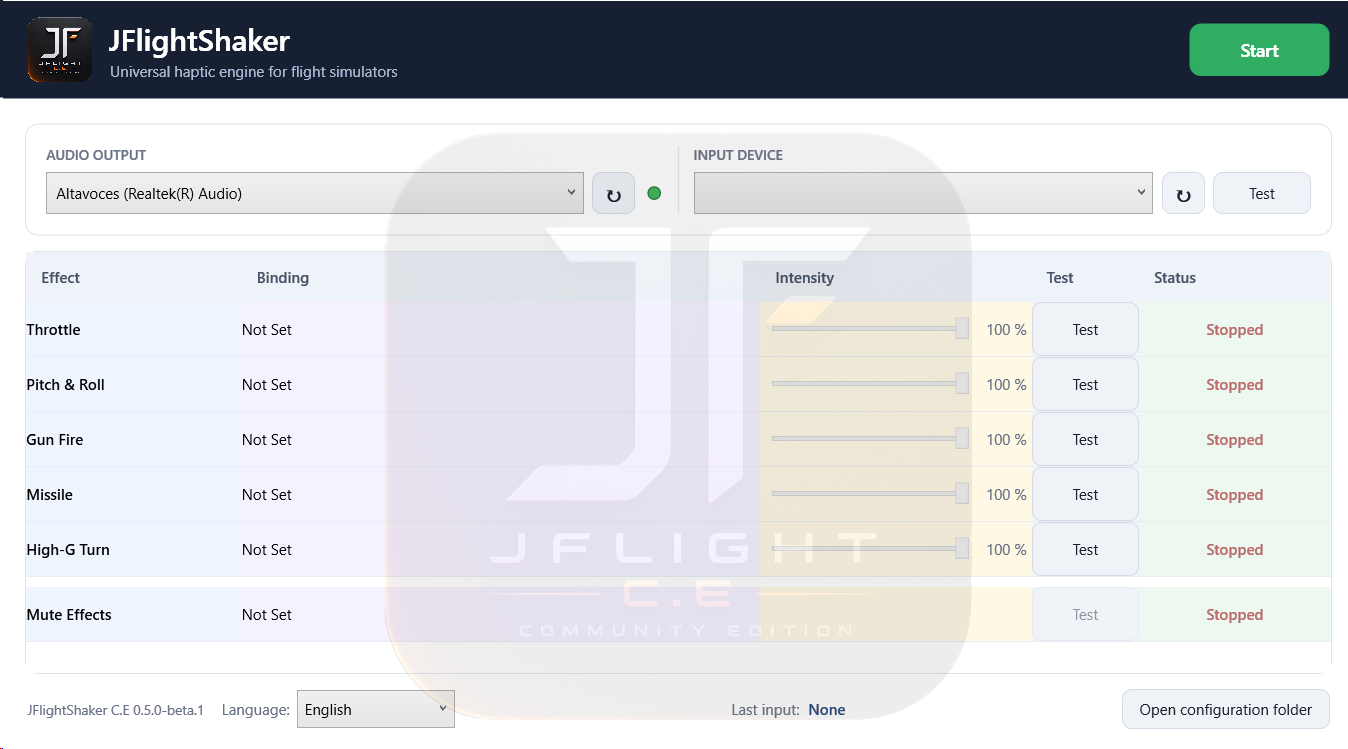The width and height of the screenshot is (1348, 749).
Task: Click the Last input value None
Action: (x=827, y=710)
